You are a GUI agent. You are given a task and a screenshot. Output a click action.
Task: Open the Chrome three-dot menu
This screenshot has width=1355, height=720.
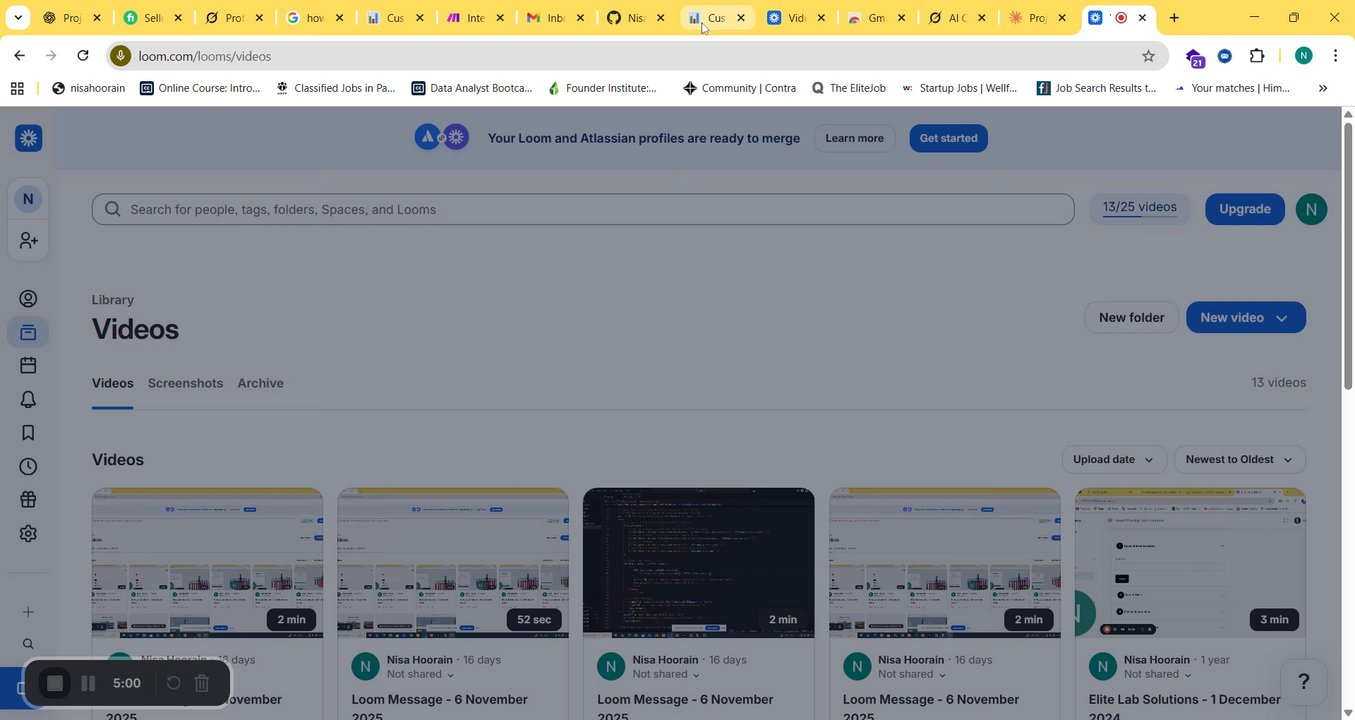[x=1335, y=56]
